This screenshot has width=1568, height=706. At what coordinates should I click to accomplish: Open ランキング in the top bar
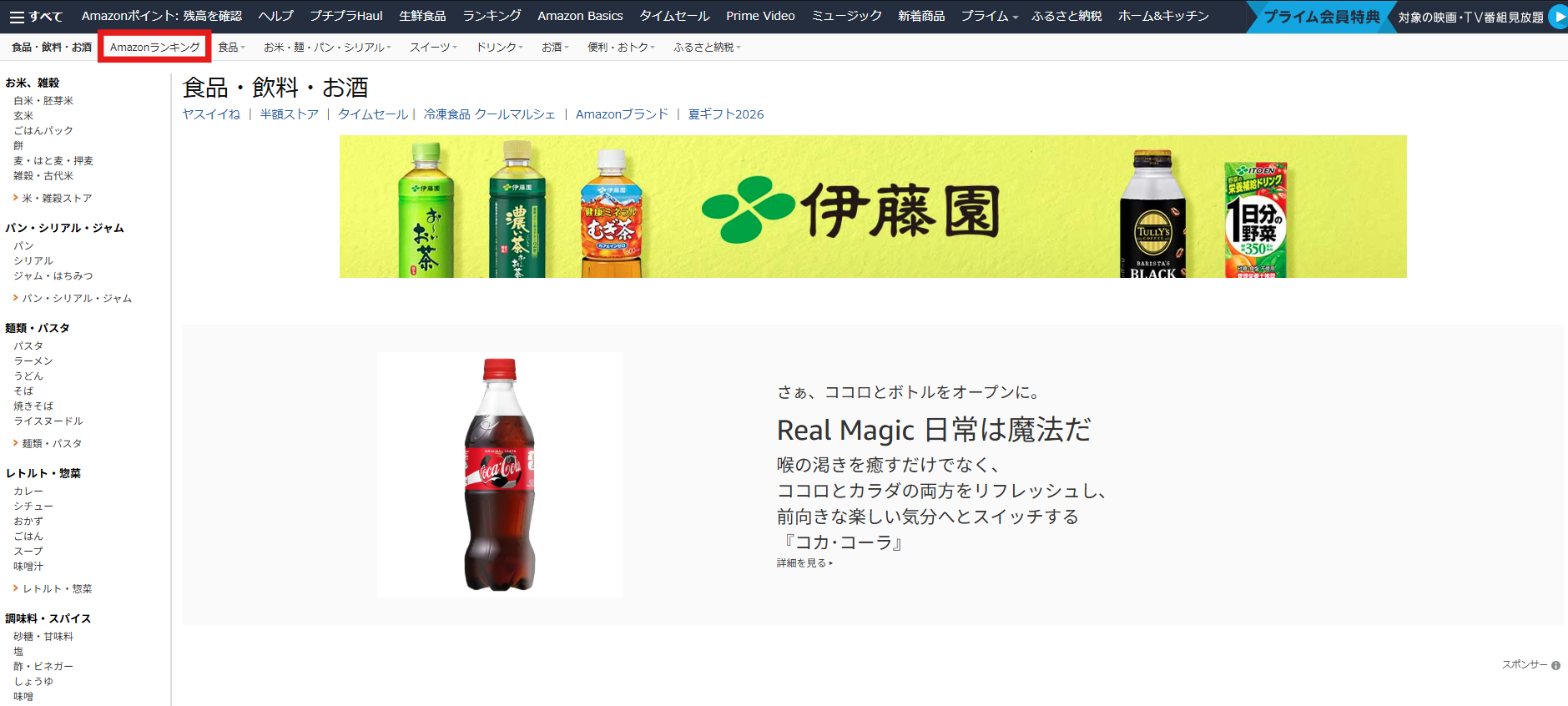(492, 16)
